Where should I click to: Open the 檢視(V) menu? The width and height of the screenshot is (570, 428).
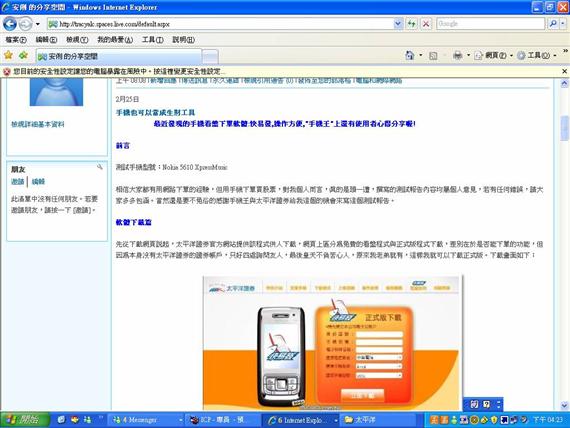(77, 40)
